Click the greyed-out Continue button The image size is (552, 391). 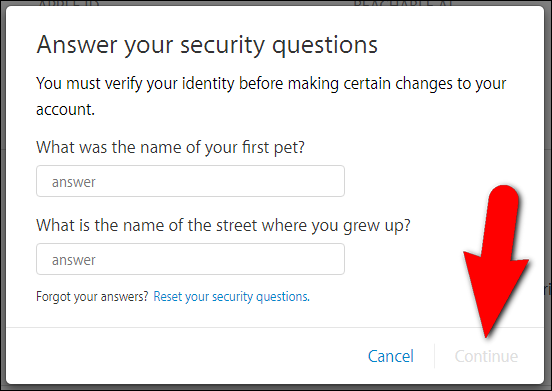486,356
